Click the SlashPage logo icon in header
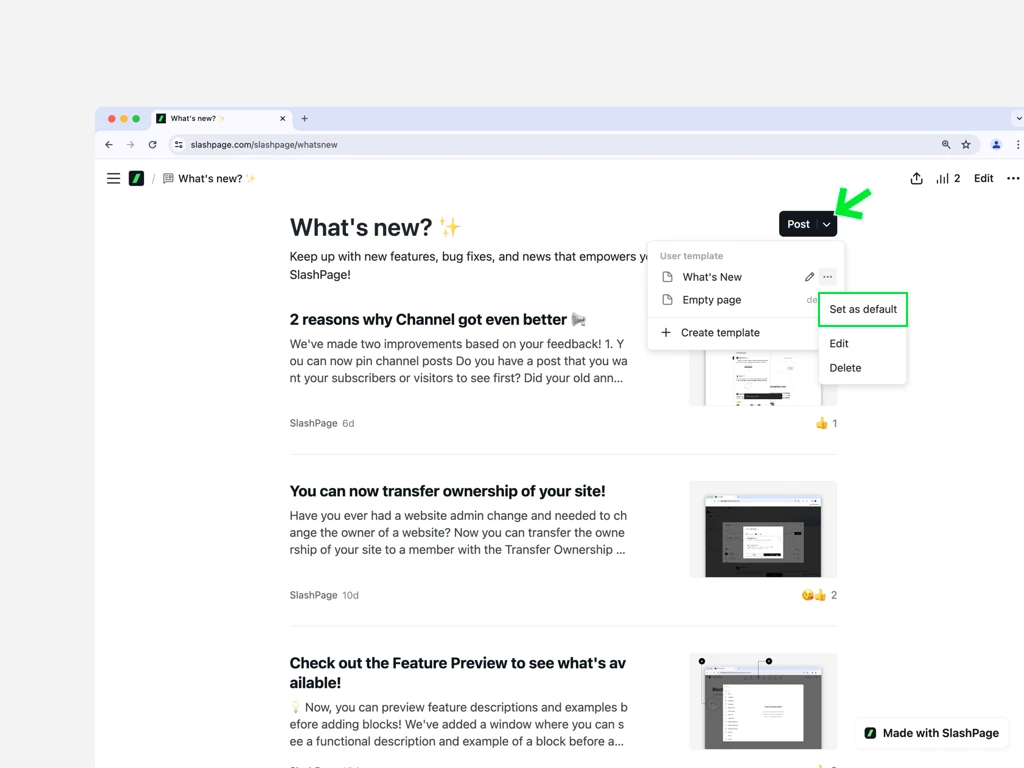The width and height of the screenshot is (1024, 768). click(136, 178)
